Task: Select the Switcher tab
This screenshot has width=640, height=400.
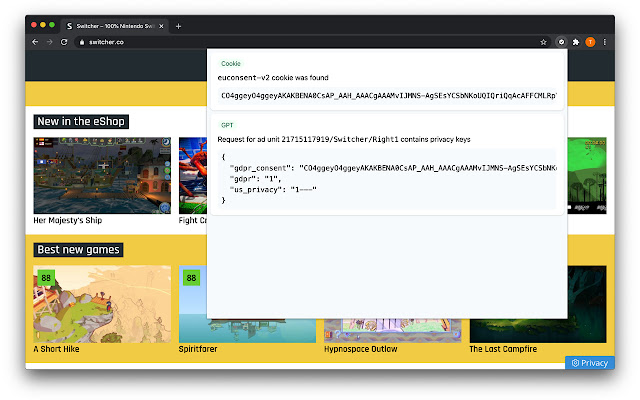Action: pos(115,26)
